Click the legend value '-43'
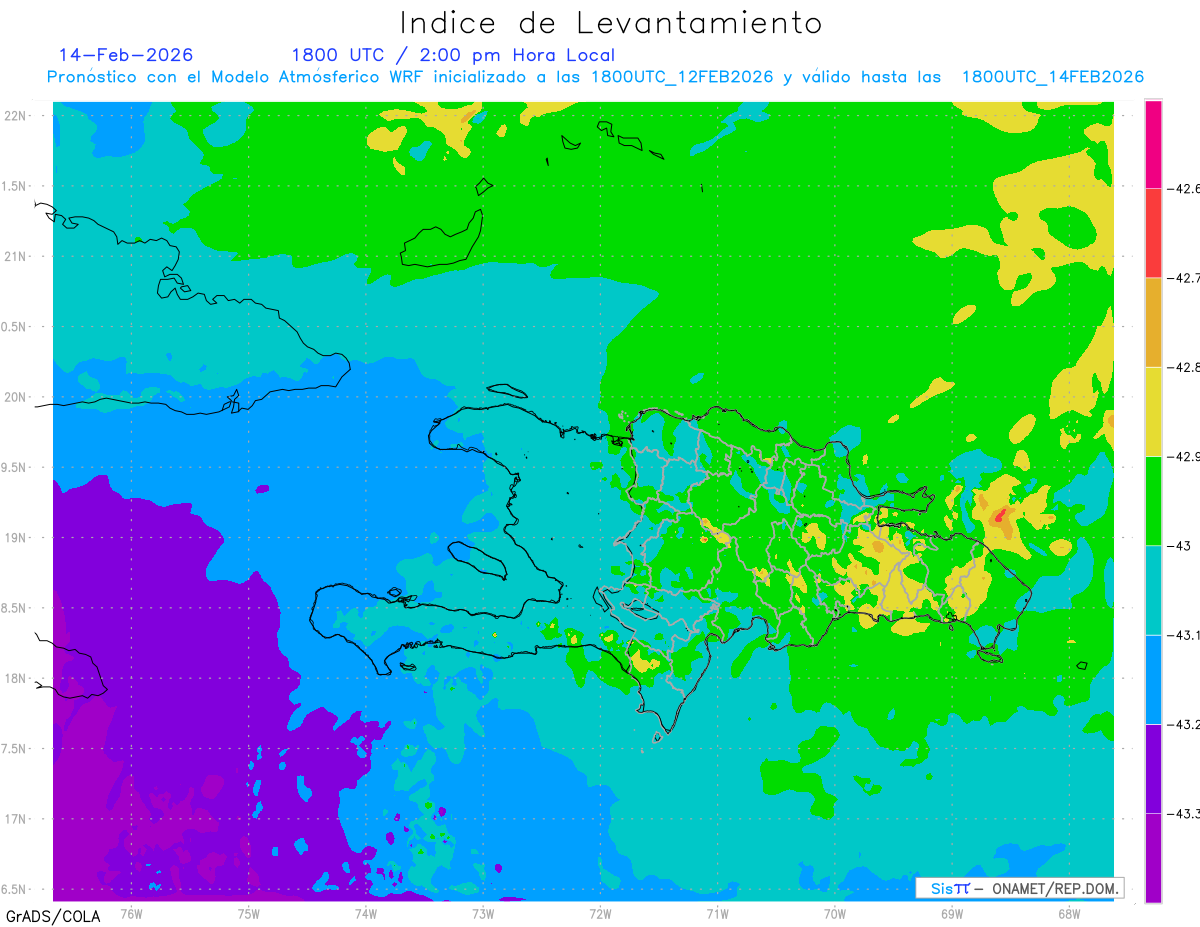 click(x=1179, y=546)
